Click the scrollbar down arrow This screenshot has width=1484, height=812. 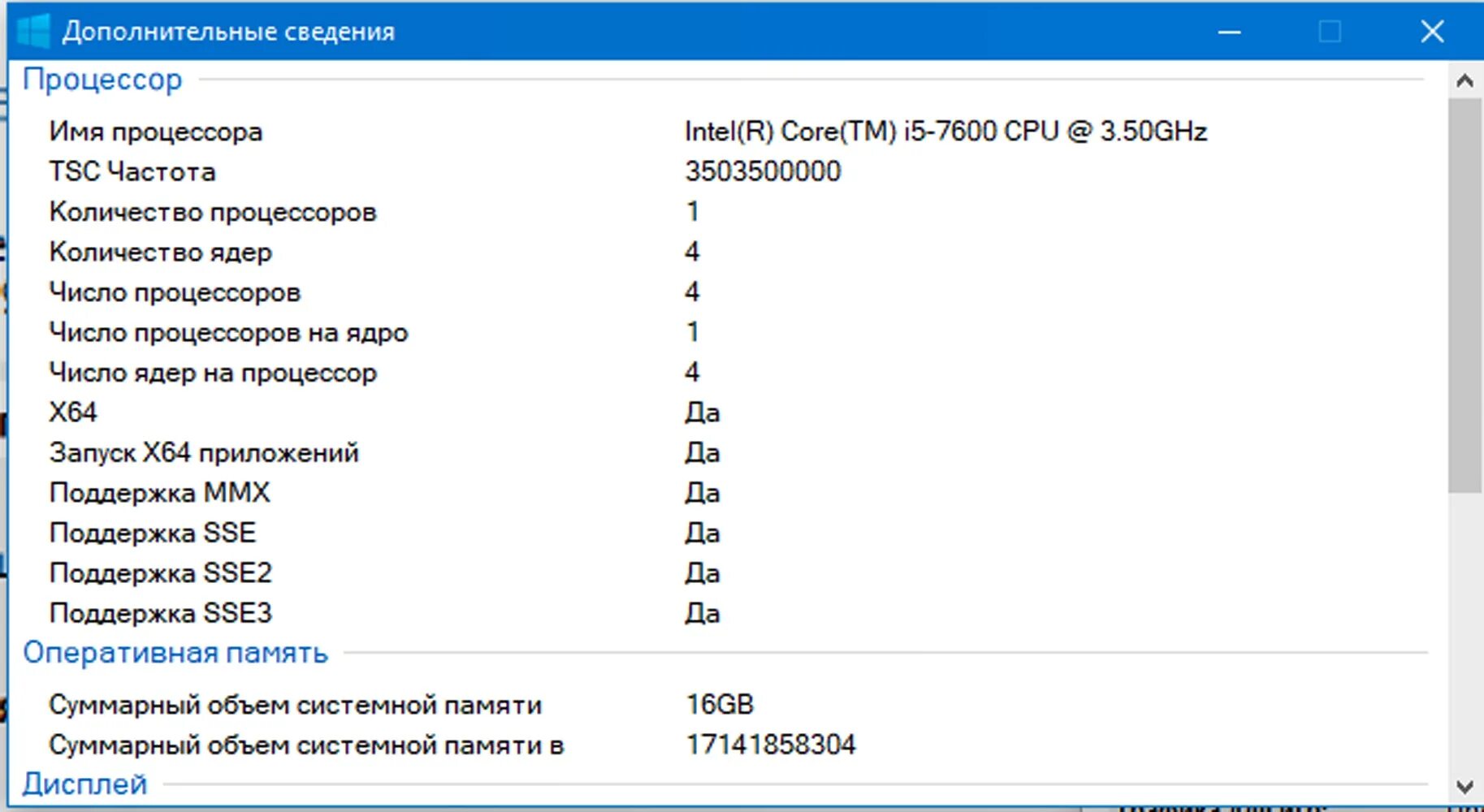[1465, 787]
